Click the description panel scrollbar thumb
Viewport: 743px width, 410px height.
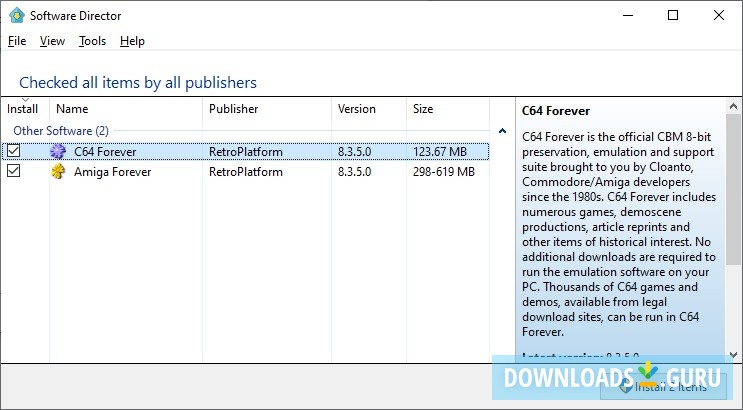[x=733, y=189]
